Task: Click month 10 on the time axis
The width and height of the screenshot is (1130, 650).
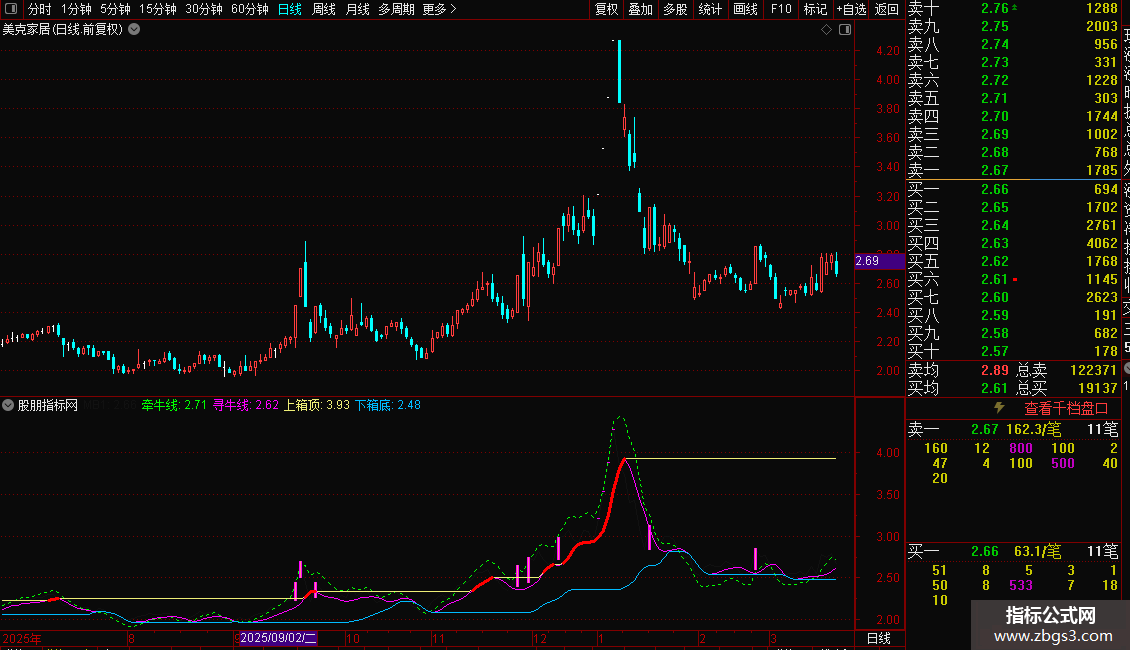Action: click(x=352, y=638)
